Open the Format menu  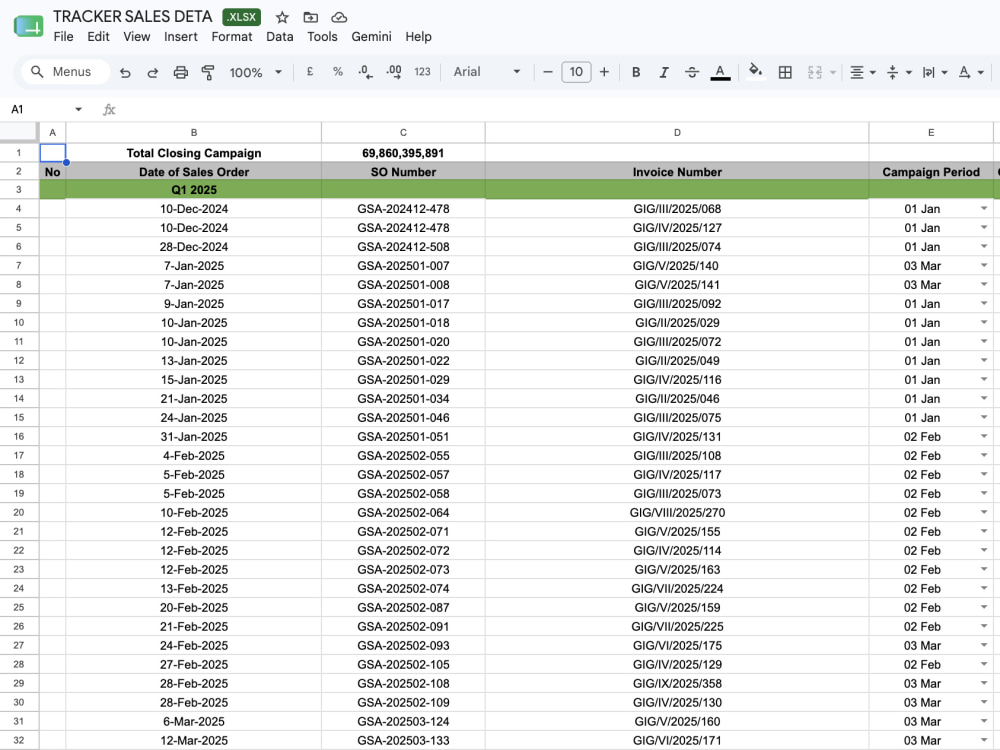[232, 37]
